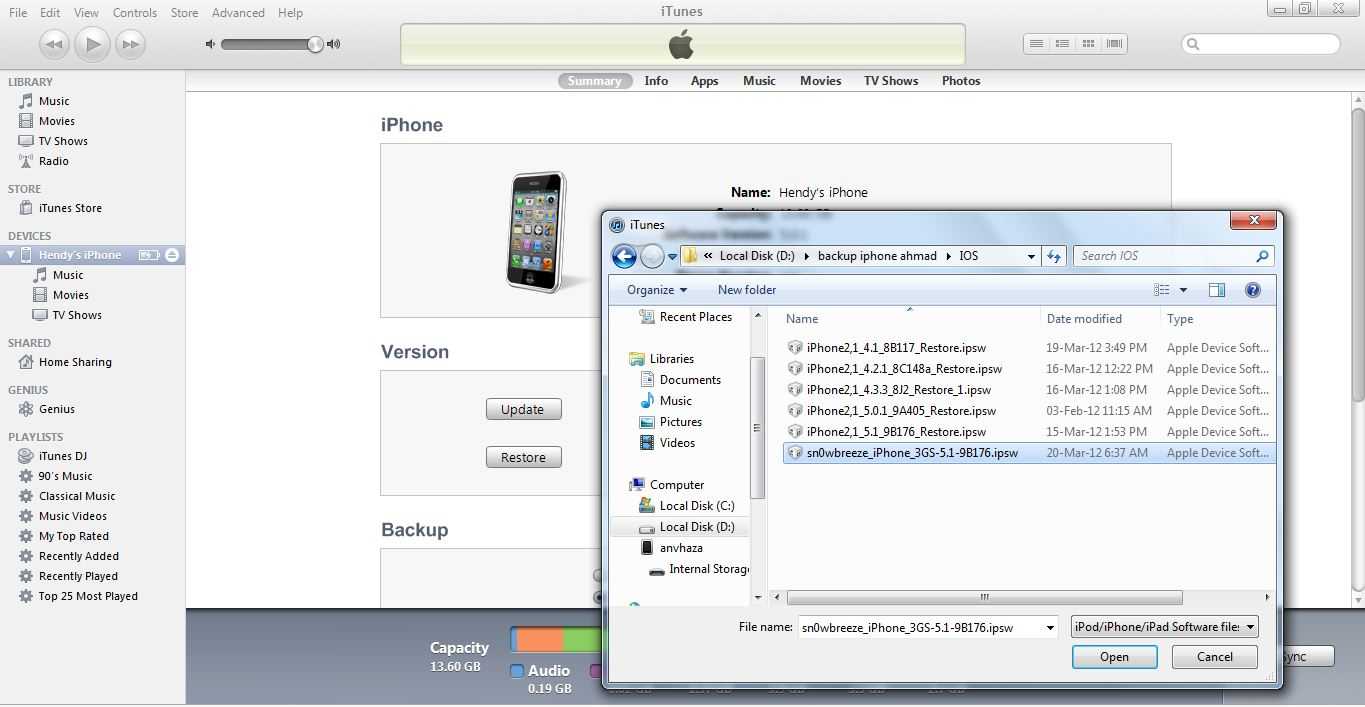
Task: Open the File name dropdown arrow
Action: click(1050, 628)
